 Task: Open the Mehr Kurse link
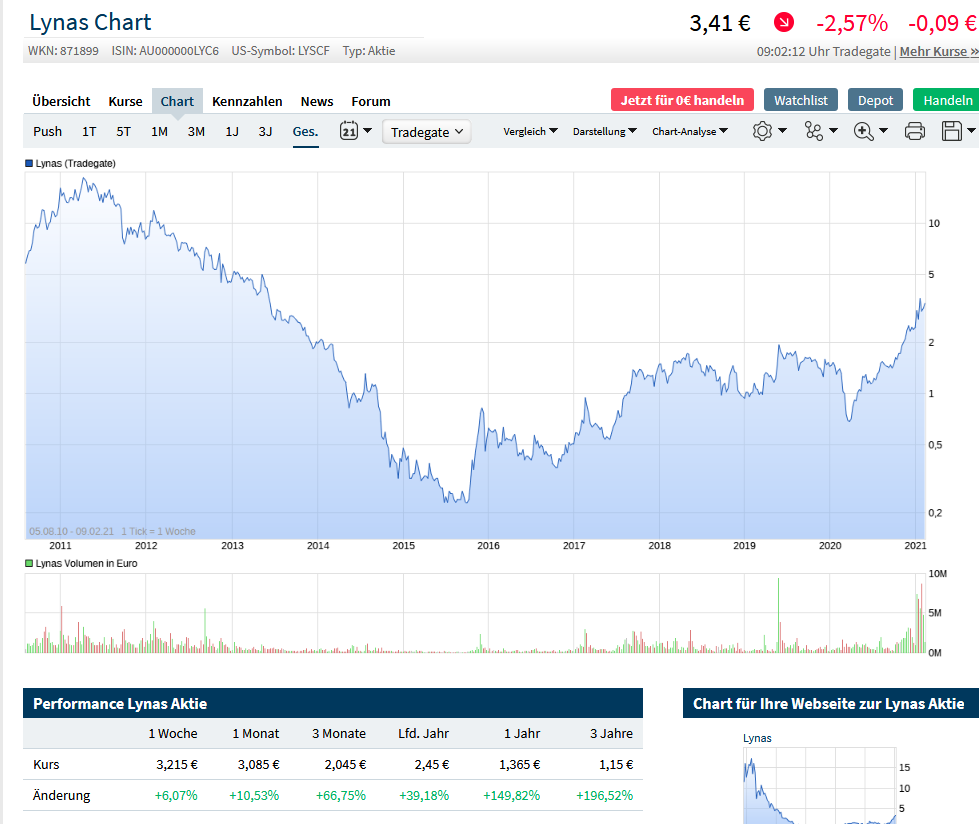coord(938,51)
